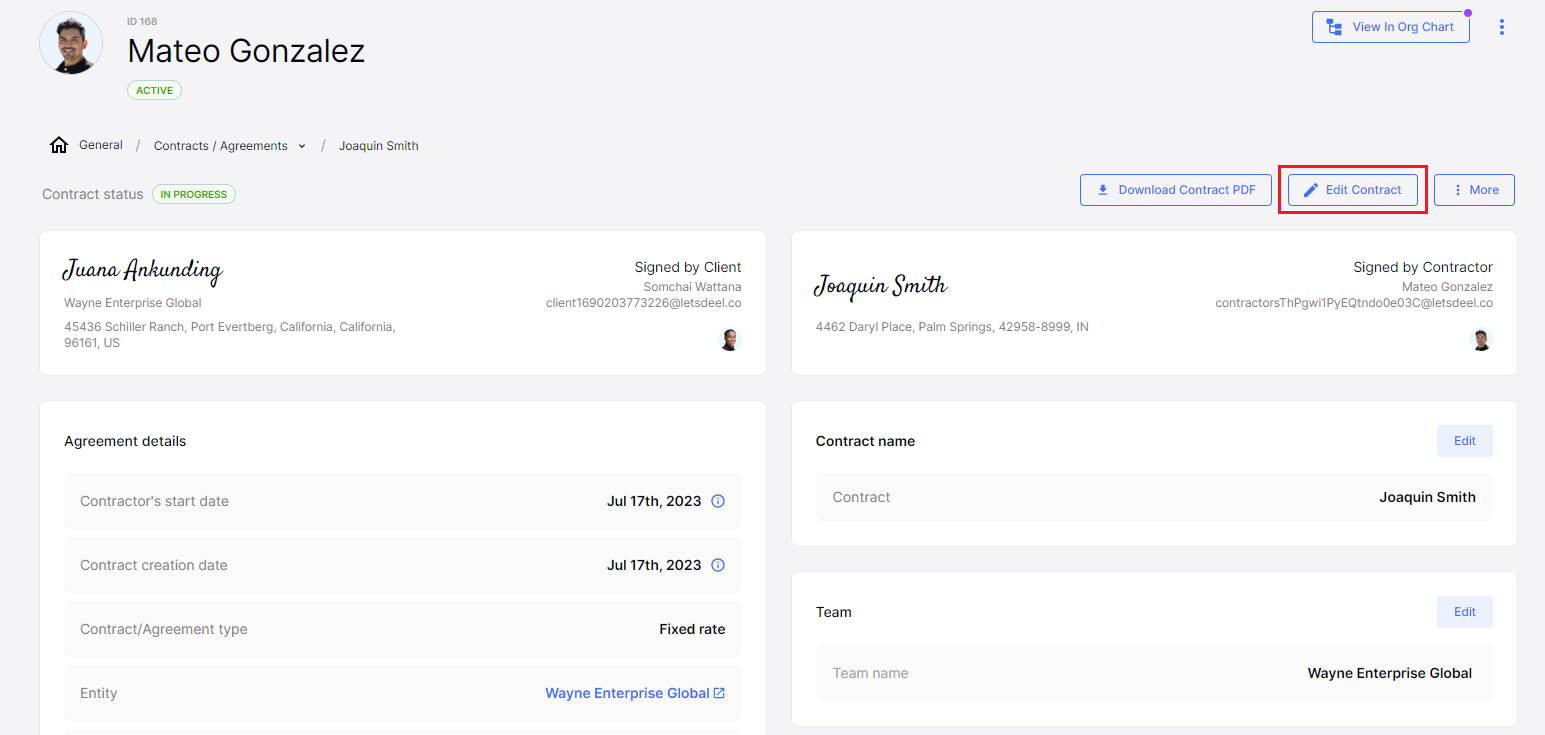Click the ACTIVE status badge
This screenshot has height=735, width=1545.
point(154,90)
